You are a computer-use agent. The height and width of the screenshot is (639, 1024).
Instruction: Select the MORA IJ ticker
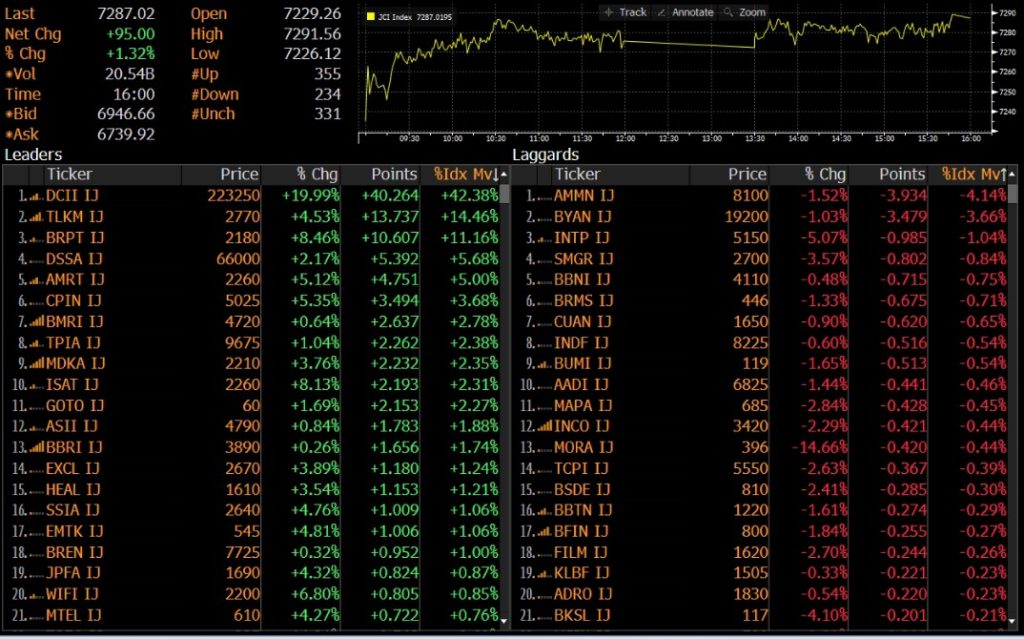[584, 448]
